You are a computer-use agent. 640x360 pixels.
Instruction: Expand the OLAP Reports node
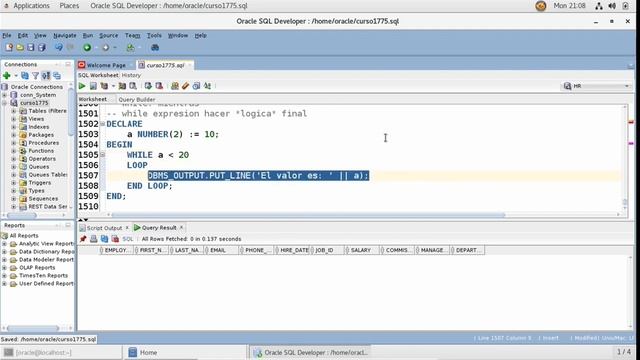click(x=4, y=268)
